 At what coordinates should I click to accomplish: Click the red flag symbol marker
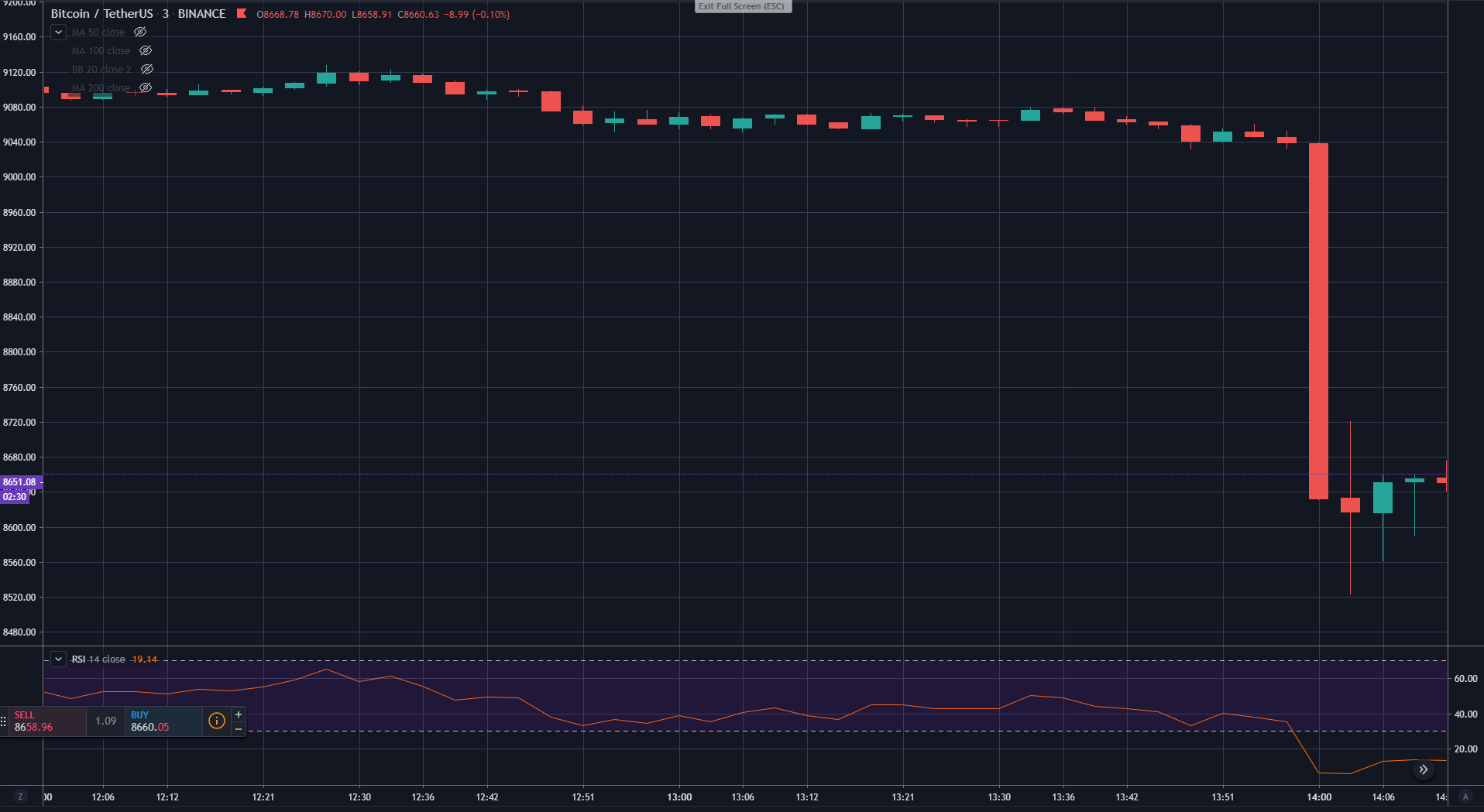pyautogui.click(x=242, y=14)
